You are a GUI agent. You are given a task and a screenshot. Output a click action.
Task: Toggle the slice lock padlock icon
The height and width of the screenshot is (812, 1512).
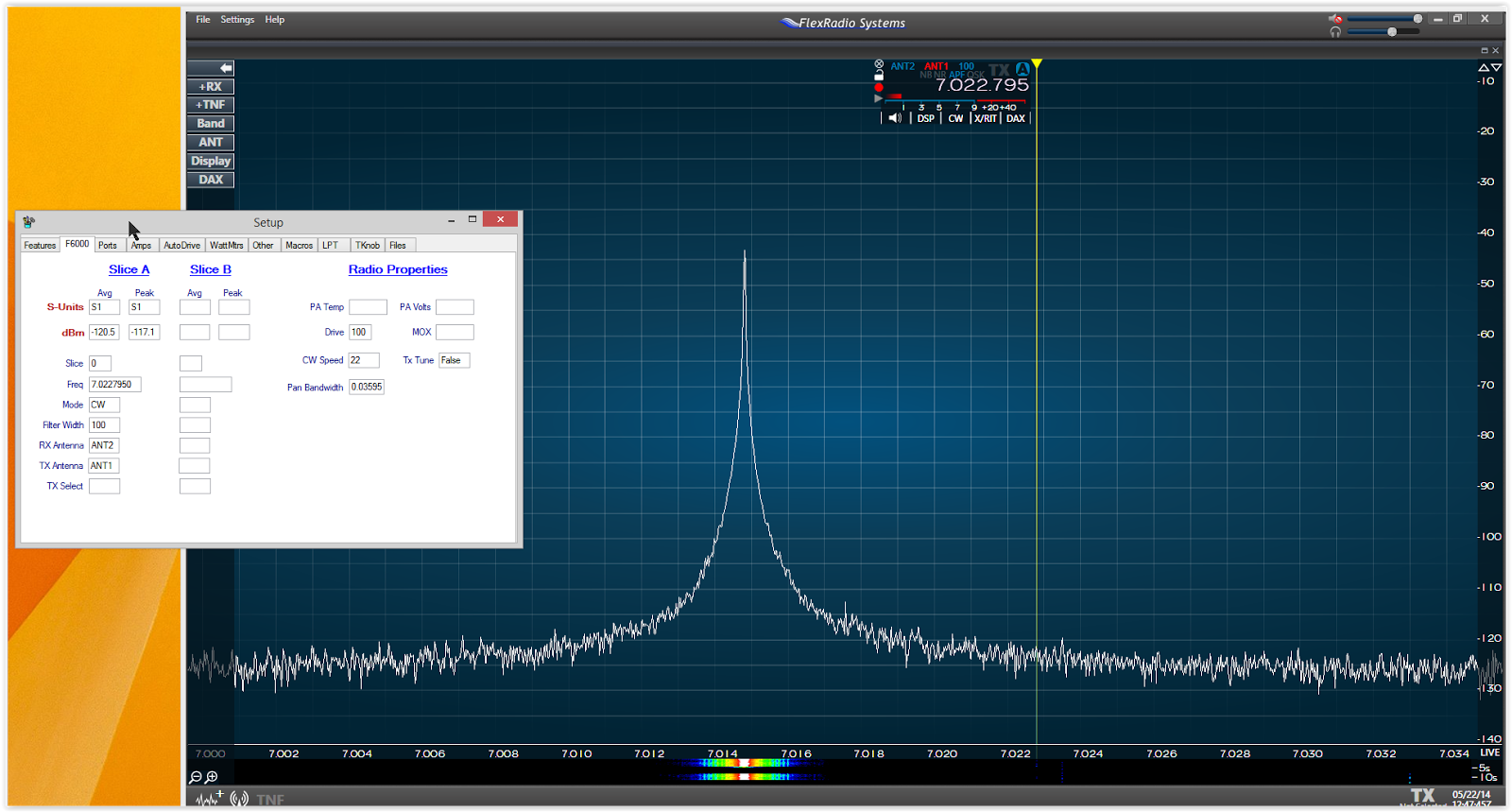point(879,76)
